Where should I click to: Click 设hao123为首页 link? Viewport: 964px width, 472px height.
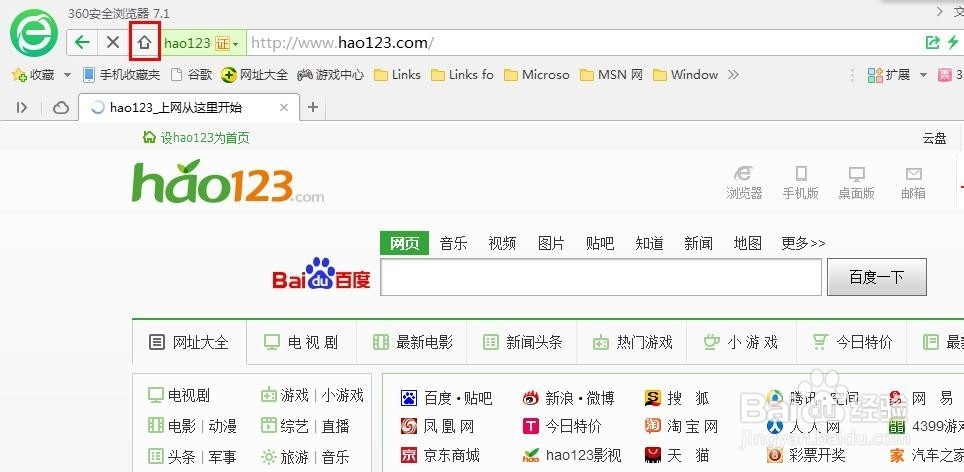[196, 138]
